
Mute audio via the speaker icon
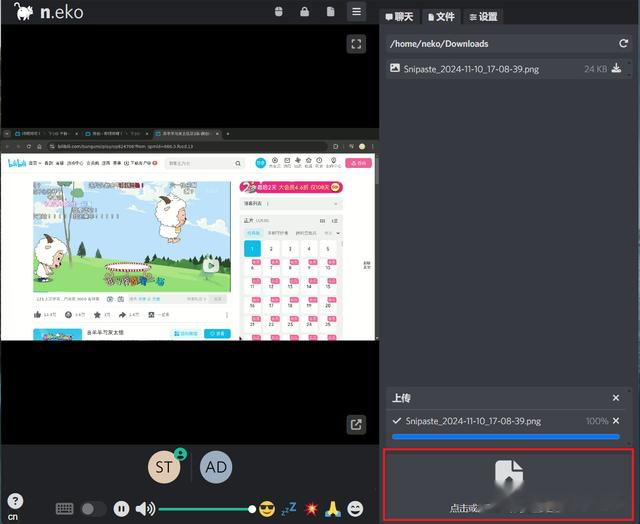[x=145, y=509]
